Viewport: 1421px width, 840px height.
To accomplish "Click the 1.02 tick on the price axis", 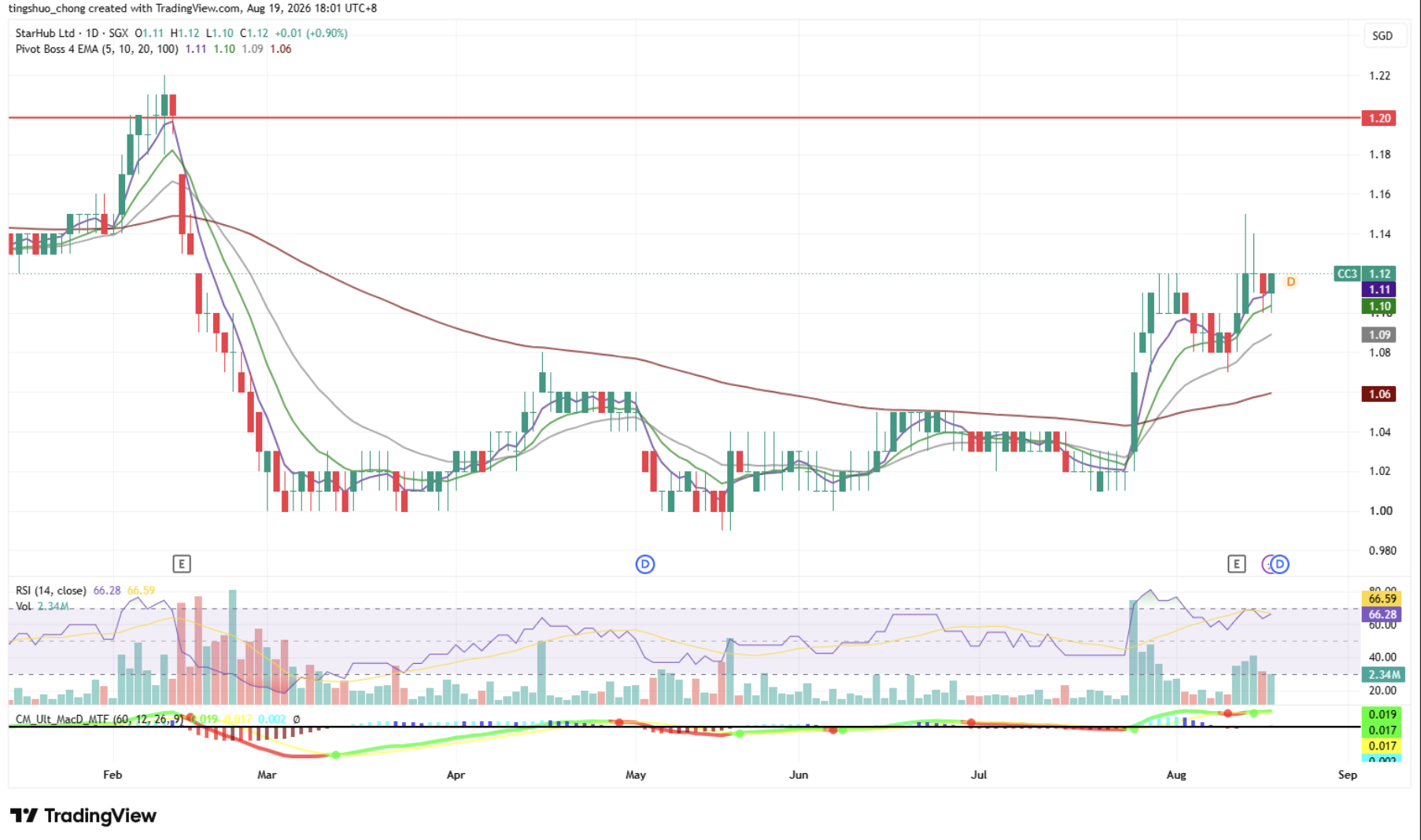I will [x=1379, y=471].
